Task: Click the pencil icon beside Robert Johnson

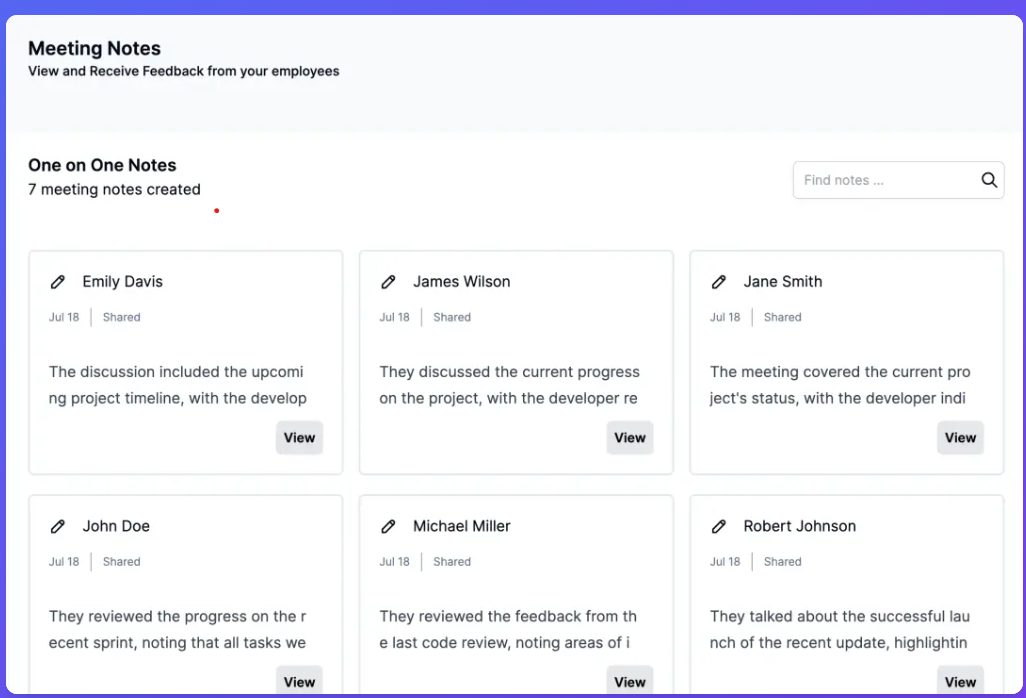Action: coord(719,526)
